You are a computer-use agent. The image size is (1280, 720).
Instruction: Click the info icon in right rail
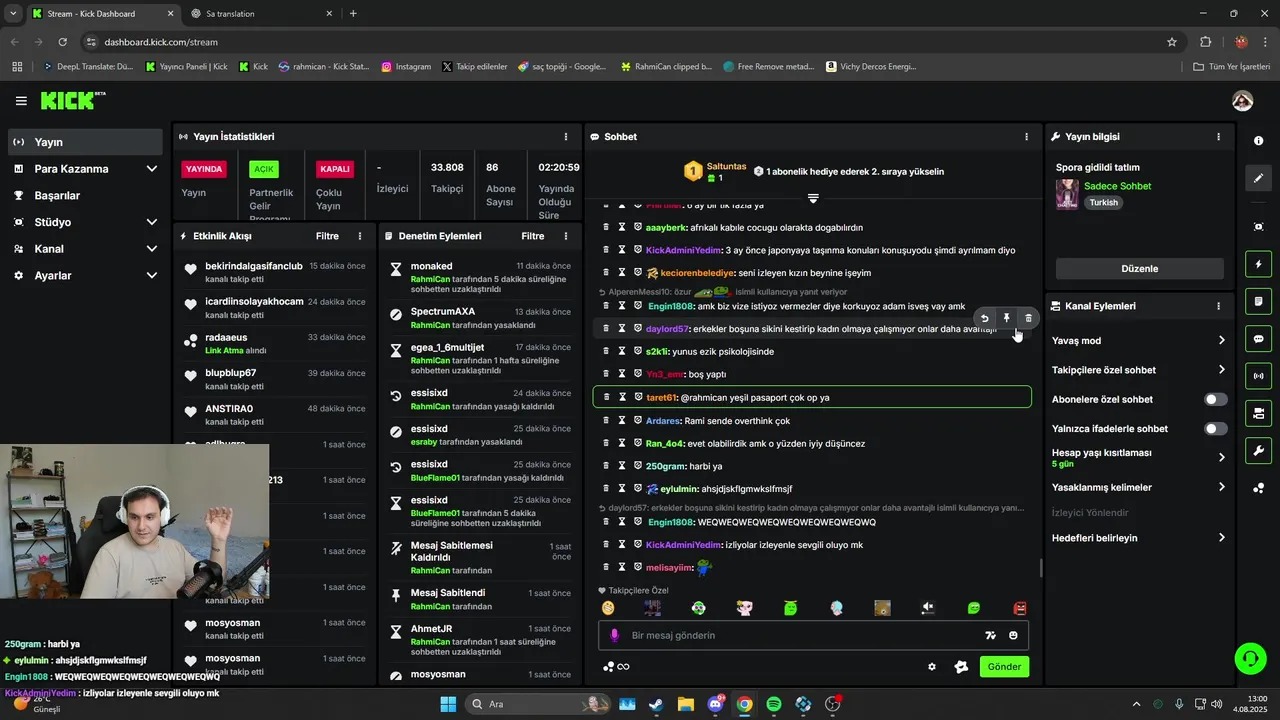pos(1259,141)
